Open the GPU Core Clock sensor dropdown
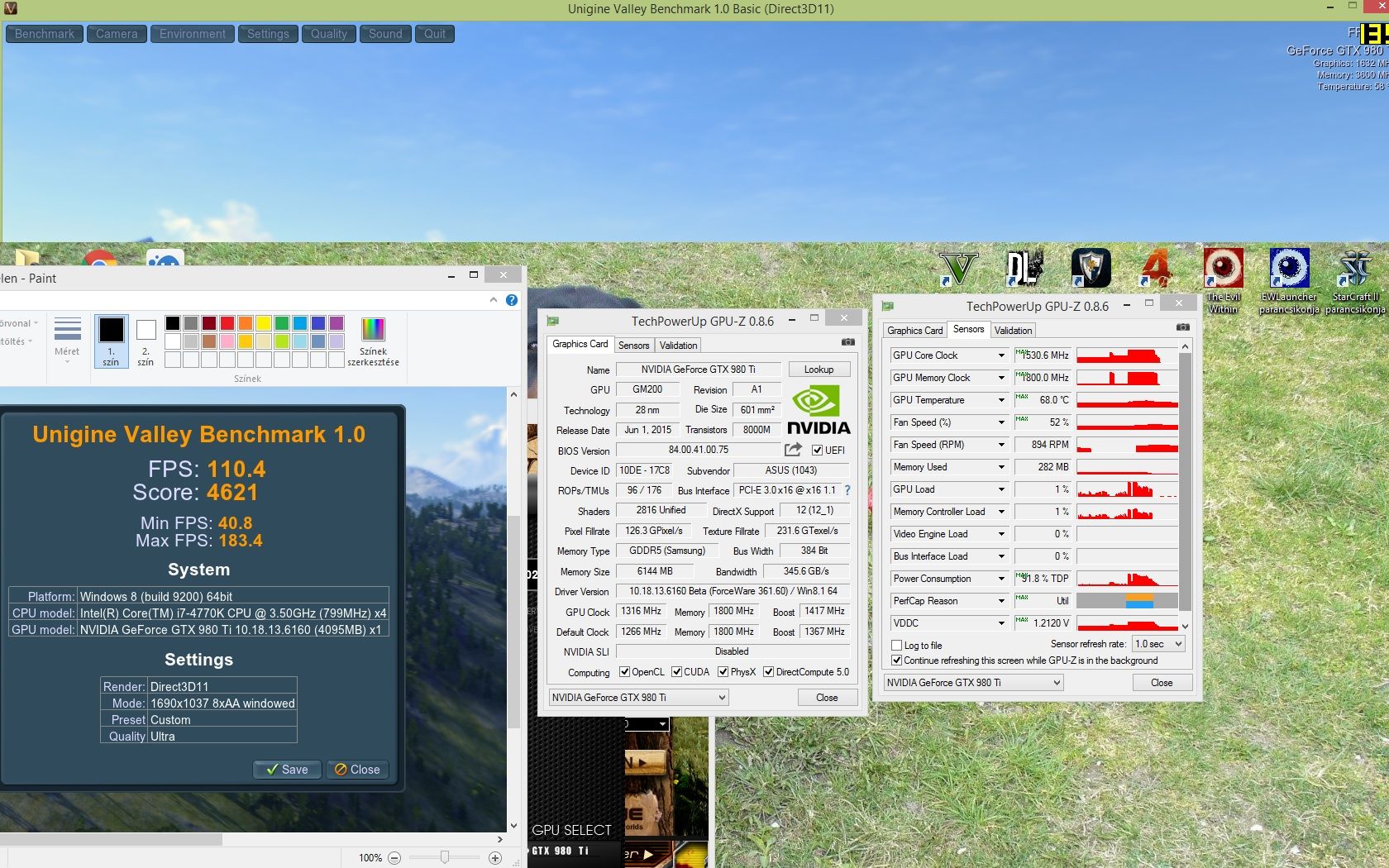1389x868 pixels. coord(1001,355)
